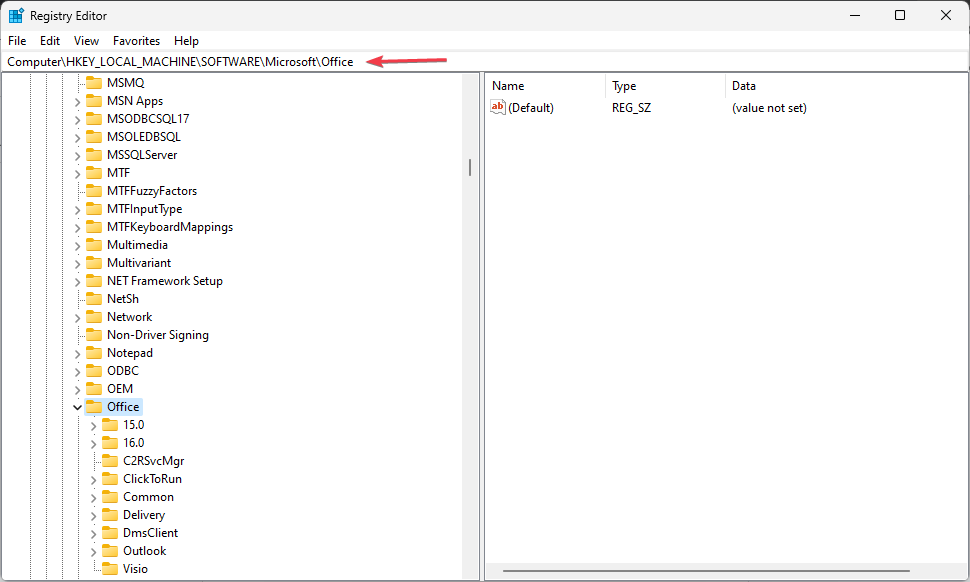Minimize the Registry Editor window
This screenshot has width=970, height=582.
tap(855, 15)
